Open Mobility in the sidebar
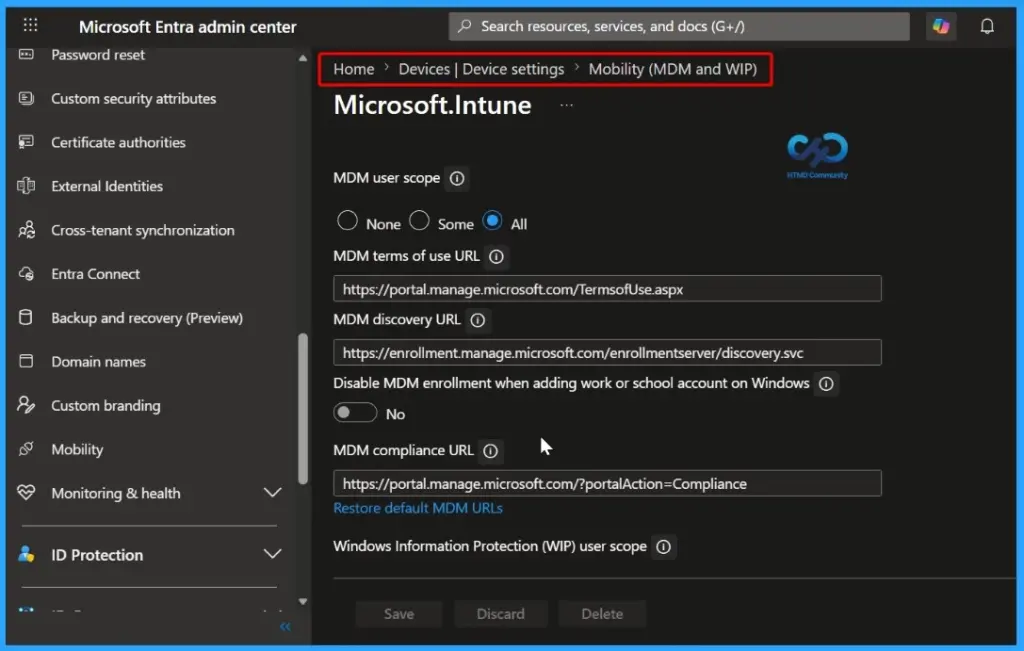1024x651 pixels. [77, 449]
